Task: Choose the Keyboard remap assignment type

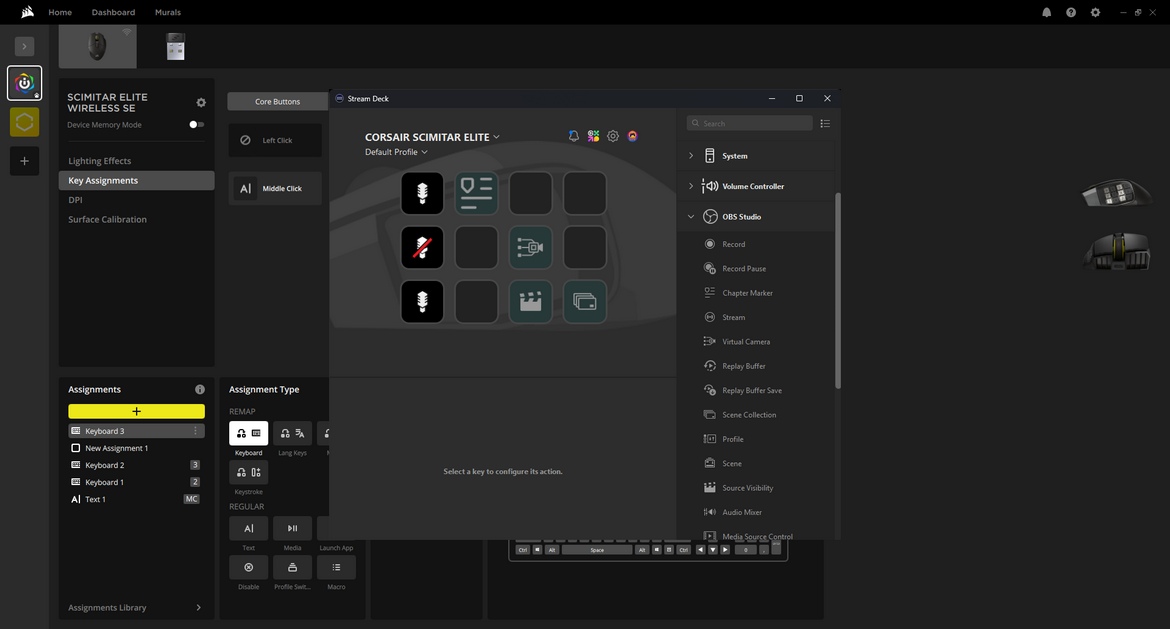Action: [248, 433]
